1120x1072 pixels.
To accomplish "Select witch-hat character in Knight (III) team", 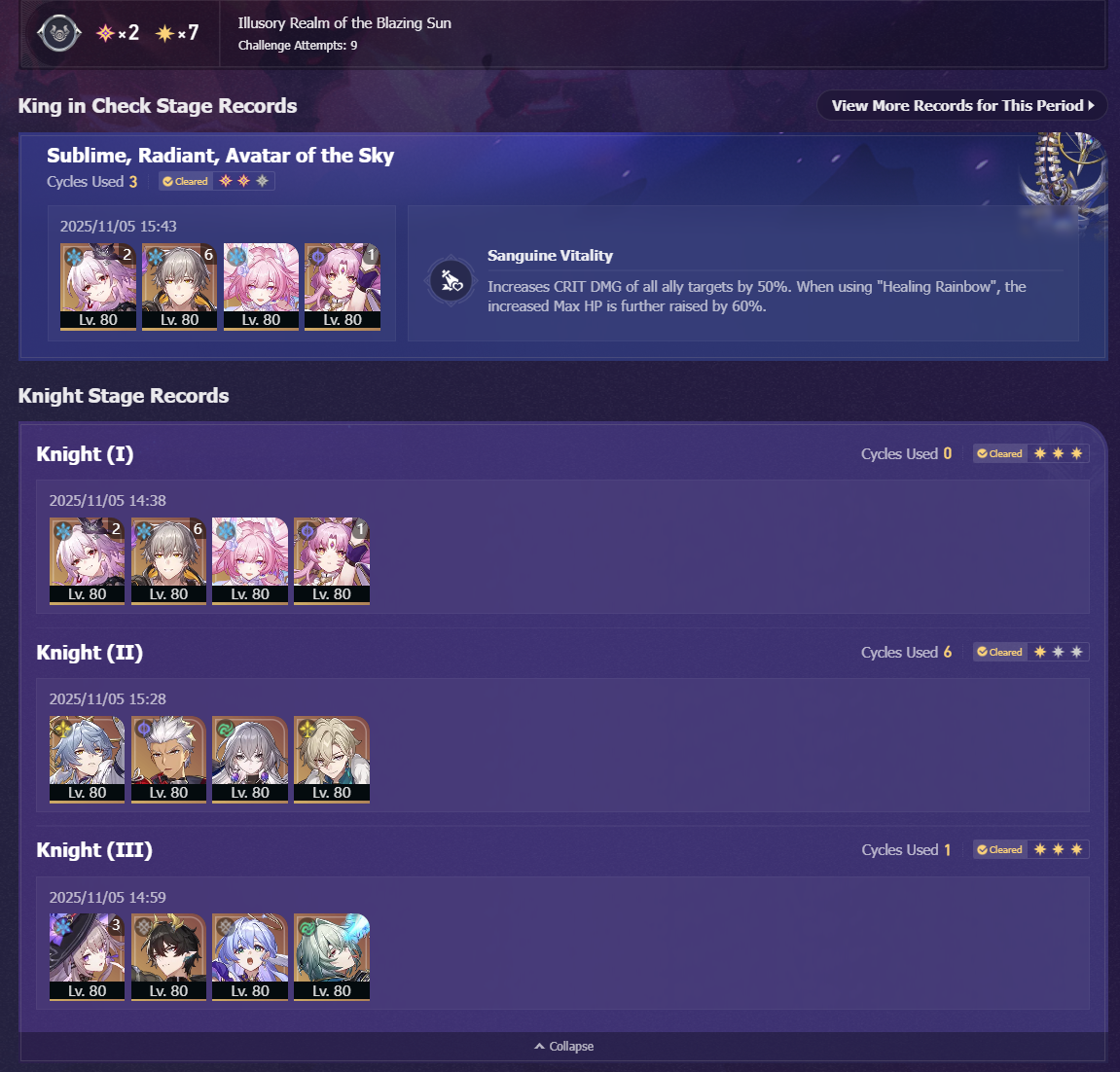I will pos(88,957).
